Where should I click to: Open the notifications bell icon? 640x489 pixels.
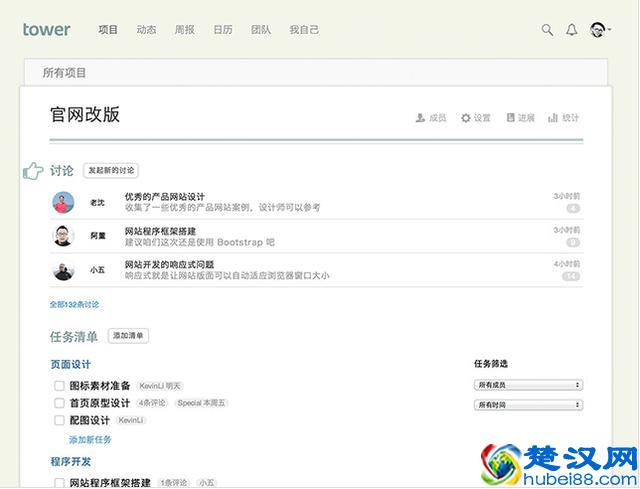tap(571, 30)
